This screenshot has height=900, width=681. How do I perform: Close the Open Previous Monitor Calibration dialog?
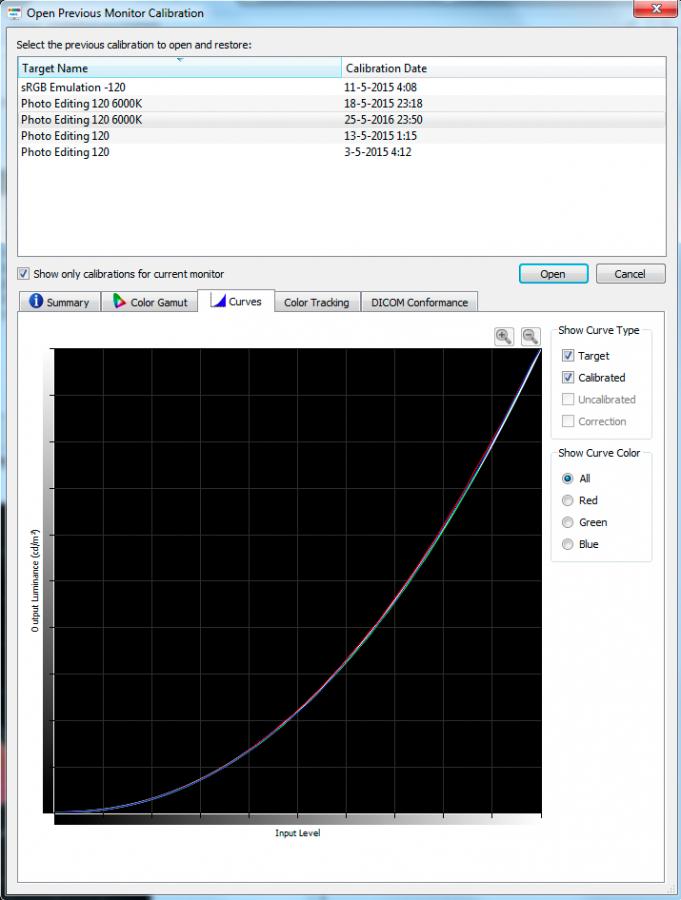point(656,9)
